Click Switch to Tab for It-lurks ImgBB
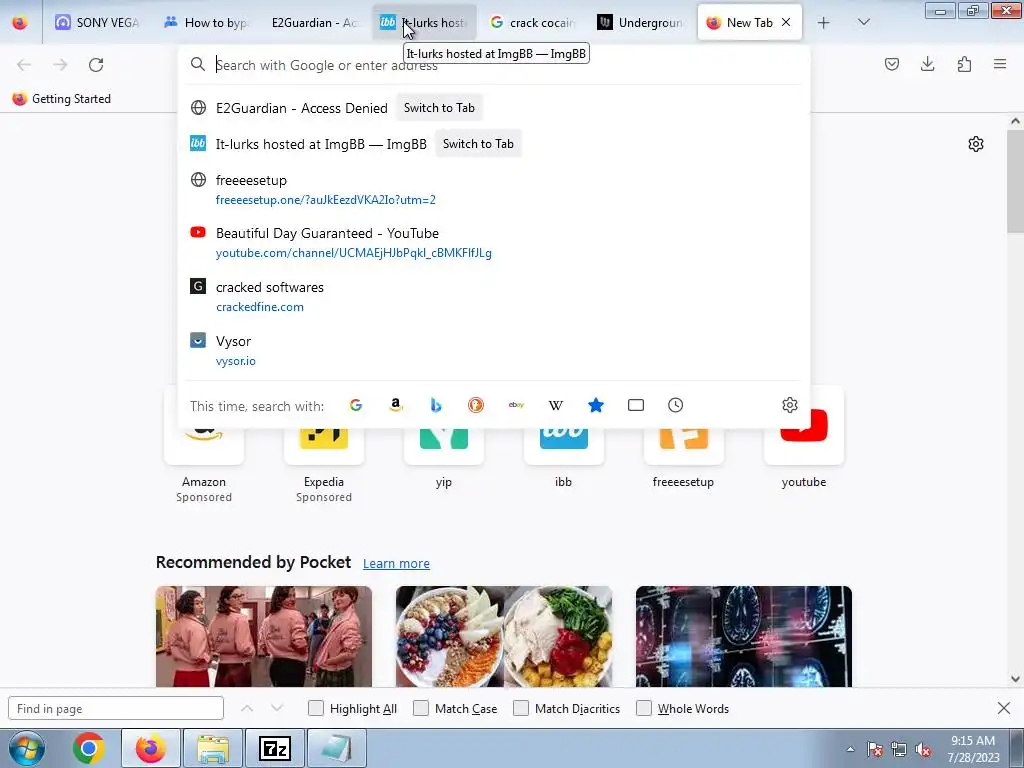The height and width of the screenshot is (768, 1024). coord(478,144)
